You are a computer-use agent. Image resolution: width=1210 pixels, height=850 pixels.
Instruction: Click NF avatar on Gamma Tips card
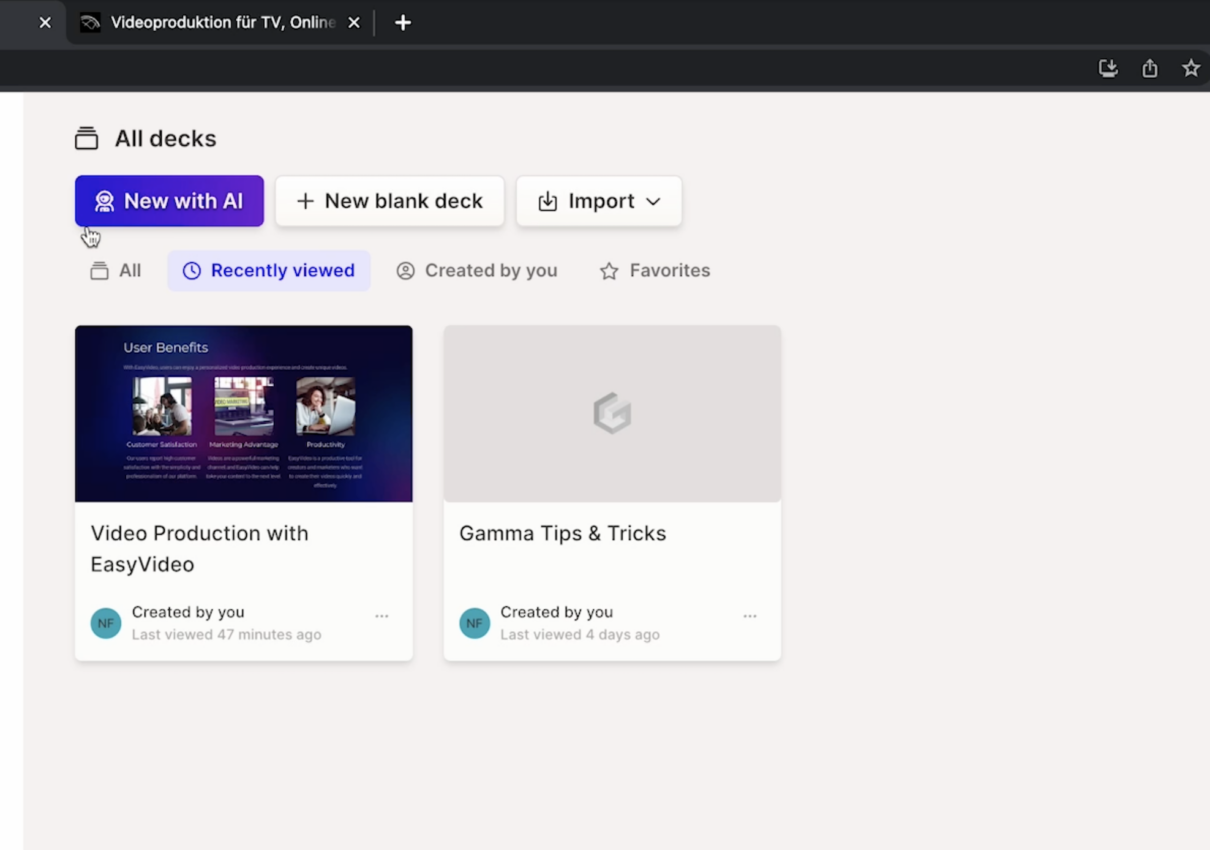tap(475, 623)
